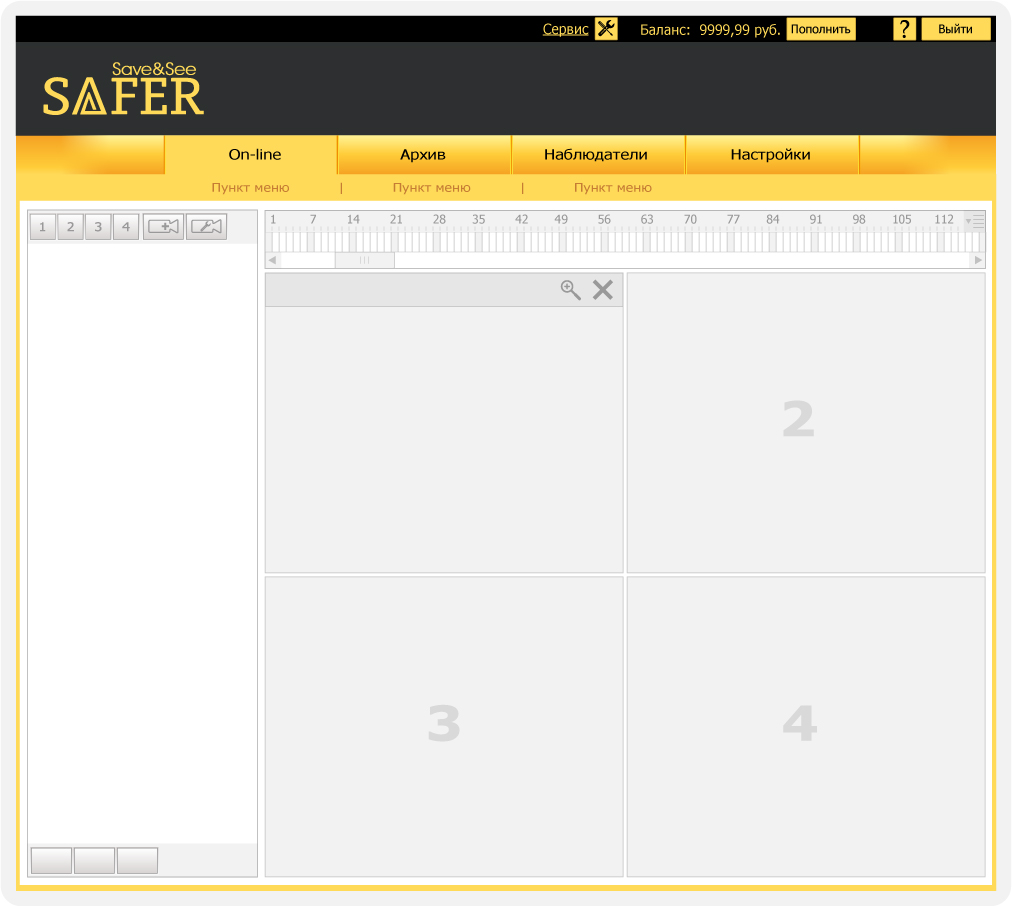Go to the Наблюдатели tab

(x=596, y=155)
